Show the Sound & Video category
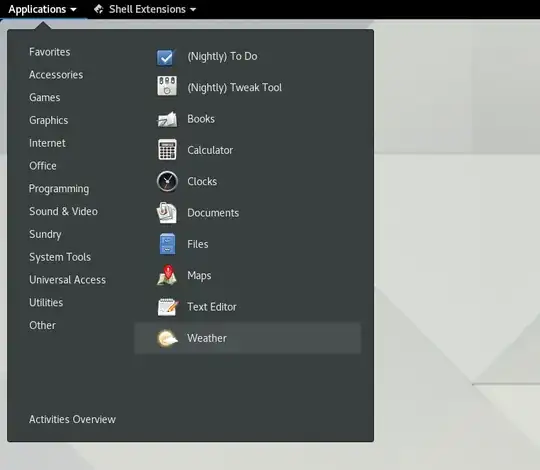Image resolution: width=540 pixels, height=470 pixels. click(x=63, y=211)
